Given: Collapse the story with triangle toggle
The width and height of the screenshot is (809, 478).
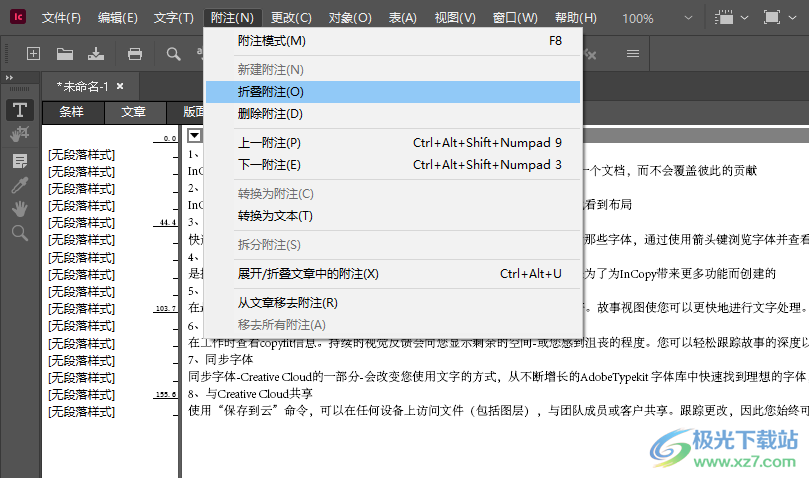Looking at the screenshot, I should point(195,135).
